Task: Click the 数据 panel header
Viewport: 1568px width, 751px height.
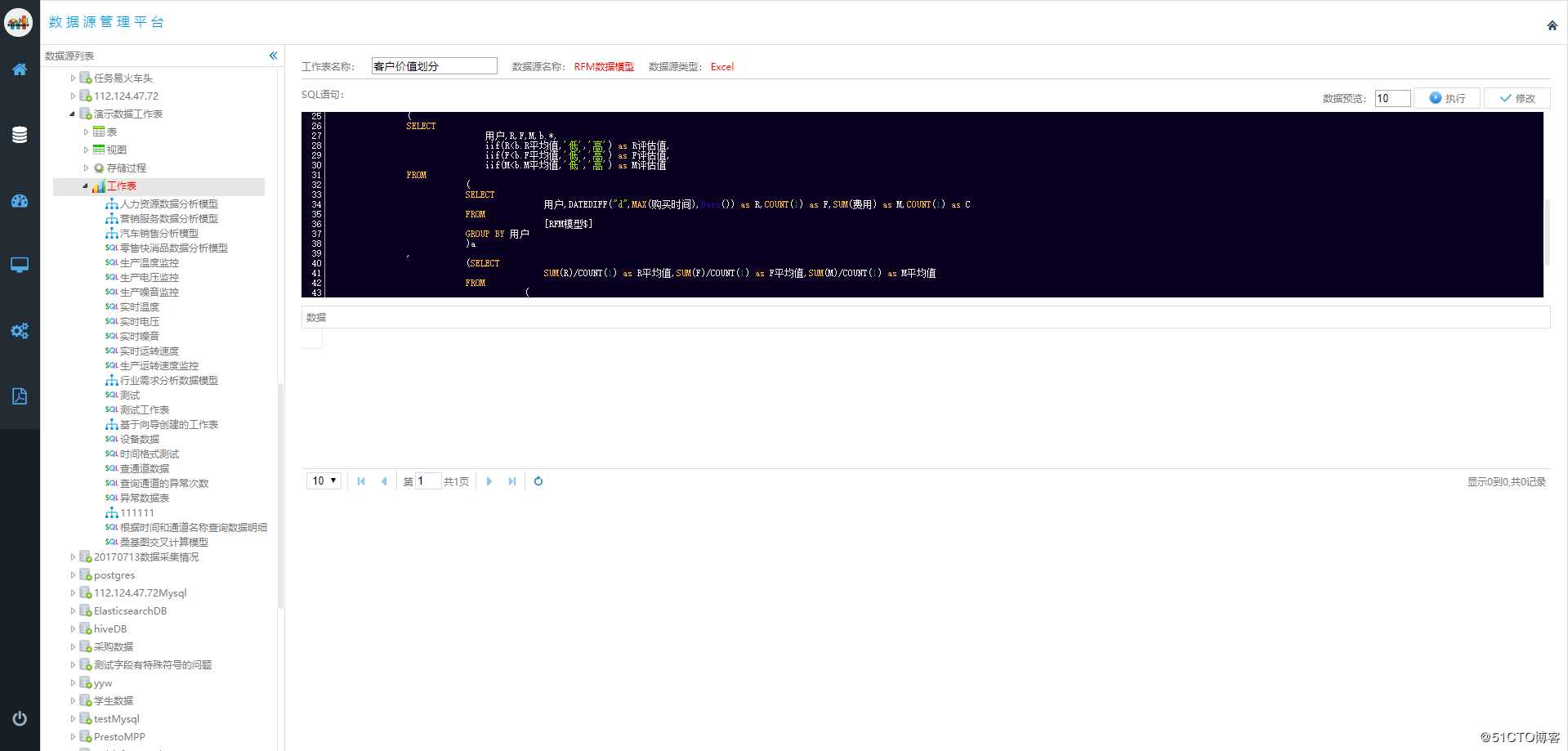Action: point(926,317)
